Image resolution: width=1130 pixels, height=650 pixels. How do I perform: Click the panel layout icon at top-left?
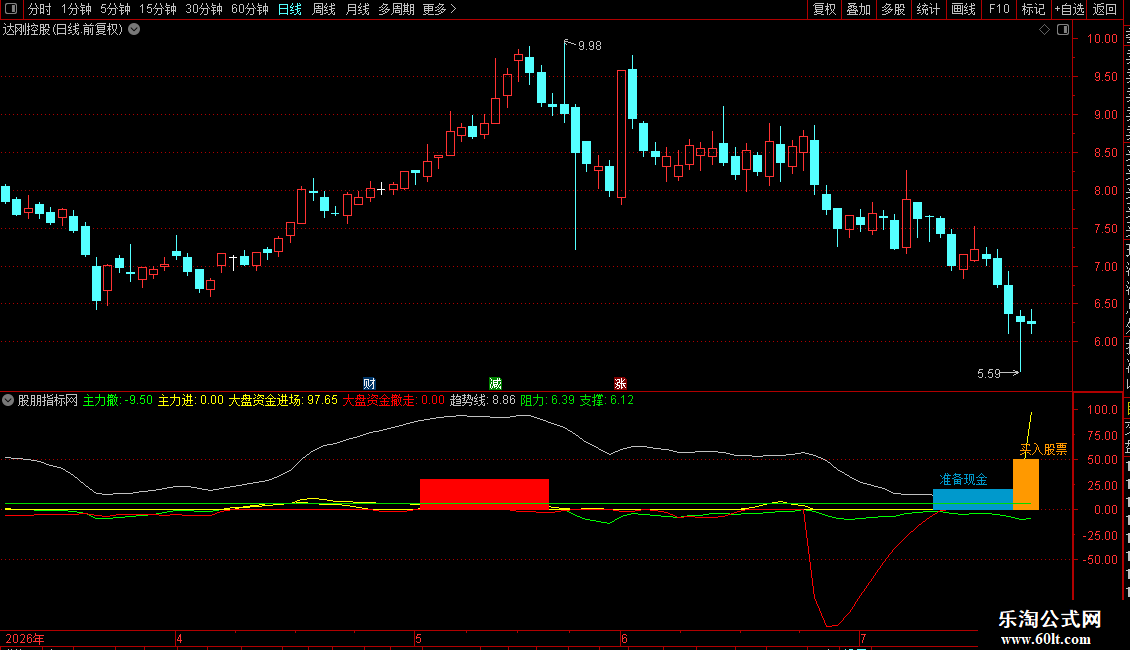(11, 9)
